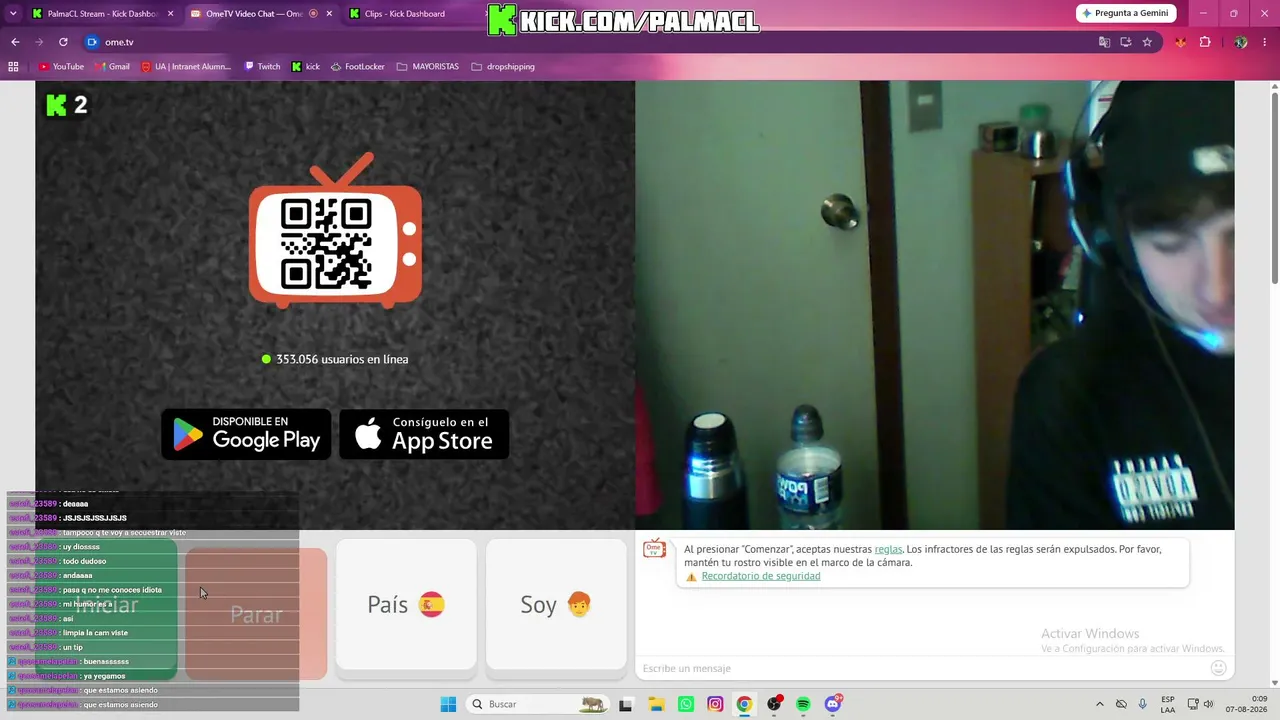Open the tab search dropdown
The width and height of the screenshot is (1280, 720).
[x=13, y=14]
